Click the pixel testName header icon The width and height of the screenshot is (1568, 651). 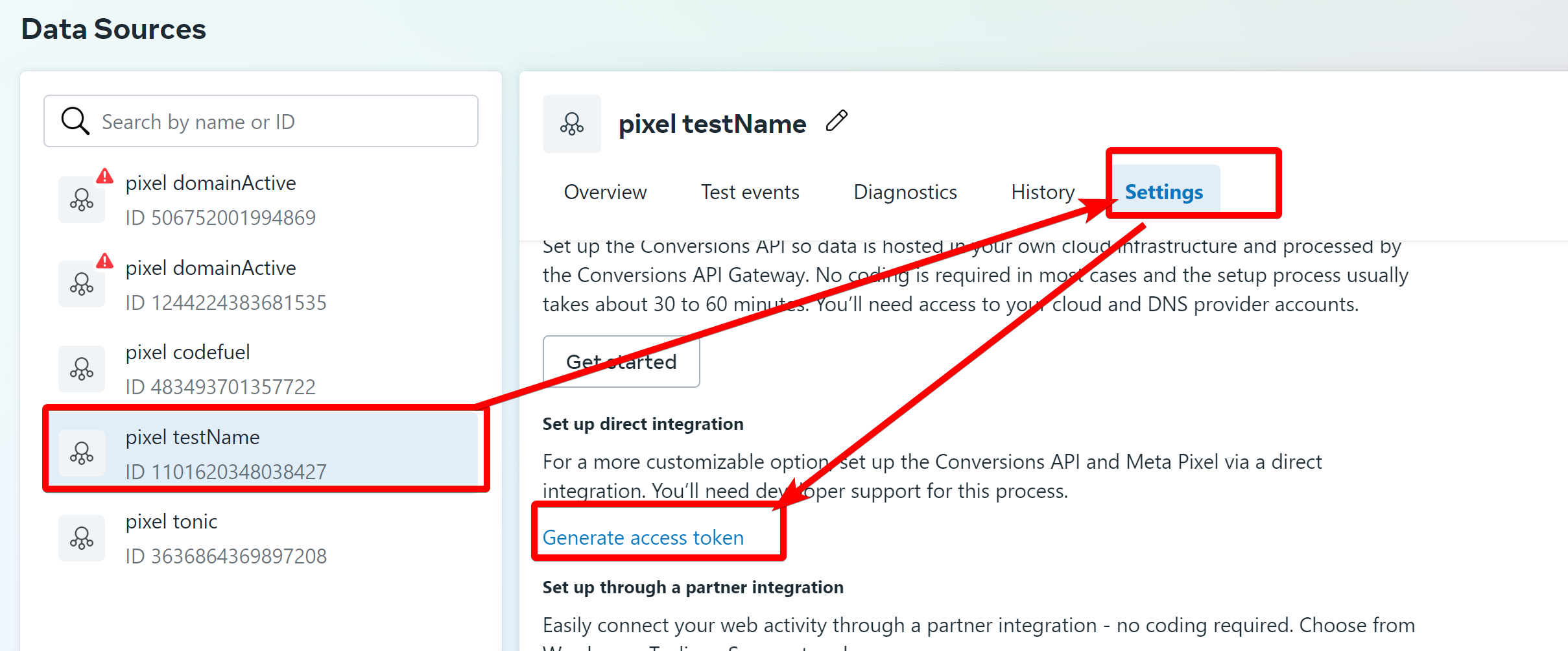pyautogui.click(x=572, y=124)
